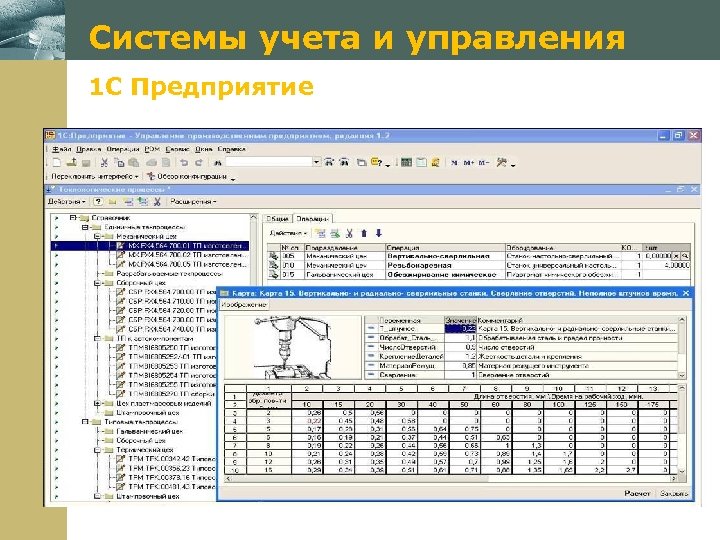
Task: Select the МатериалРежущ variable row
Action: (x=522, y=366)
